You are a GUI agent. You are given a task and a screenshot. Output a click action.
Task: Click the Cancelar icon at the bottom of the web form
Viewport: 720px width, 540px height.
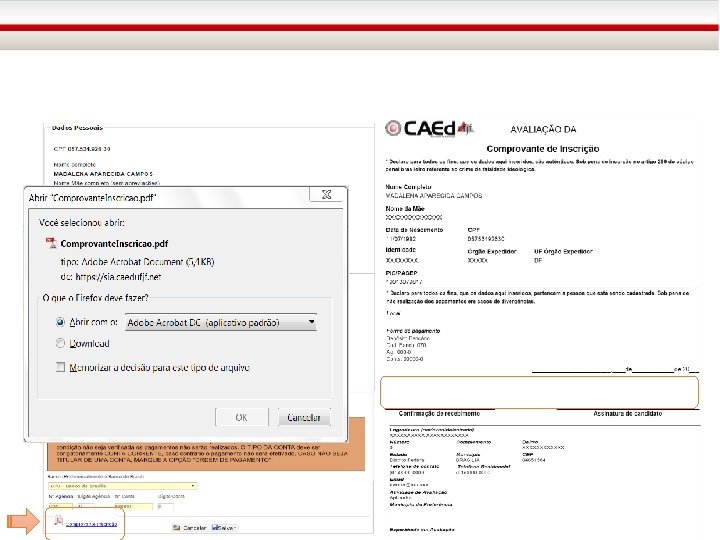pyautogui.click(x=176, y=528)
